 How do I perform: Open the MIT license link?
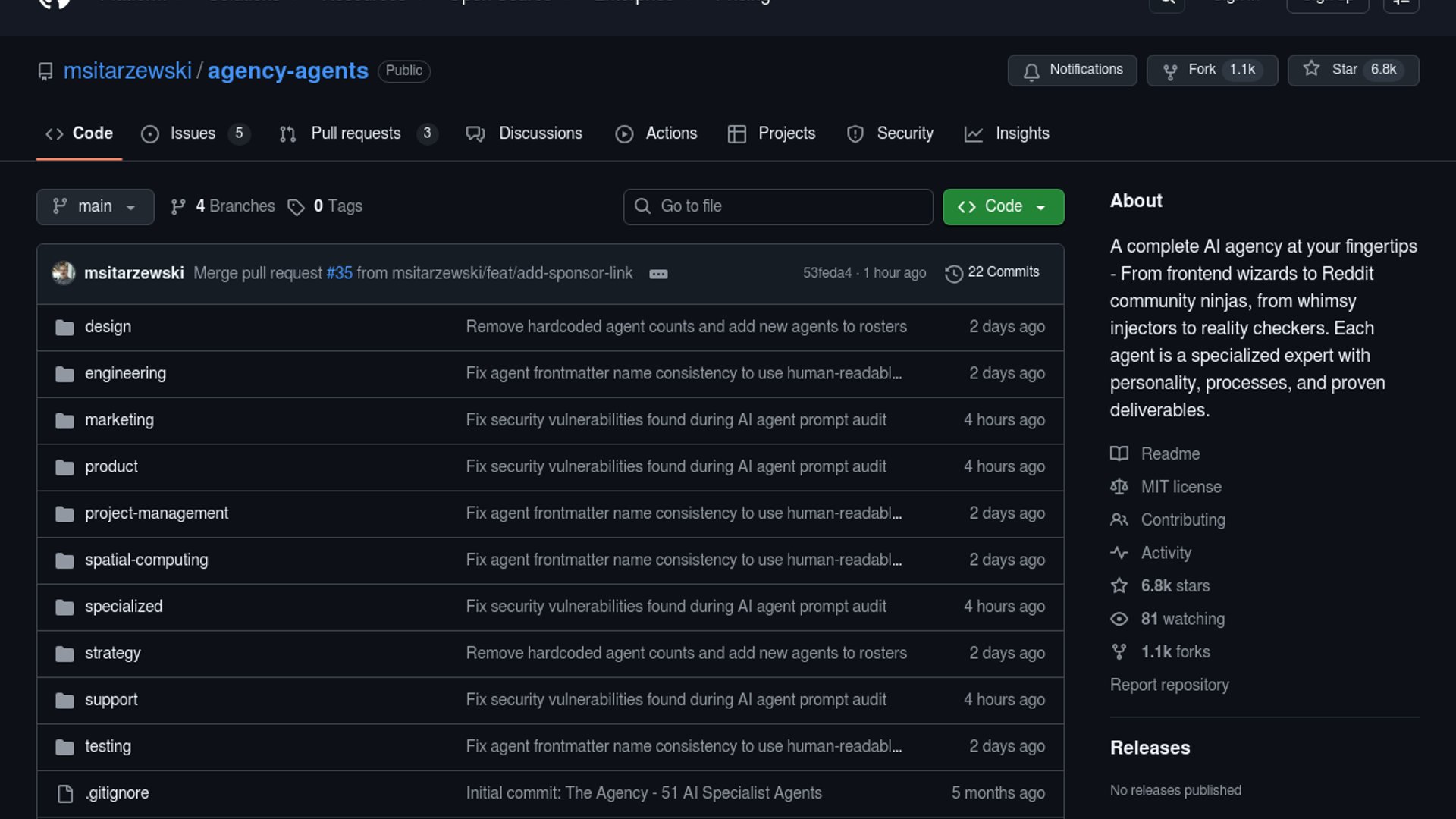[x=1181, y=487]
